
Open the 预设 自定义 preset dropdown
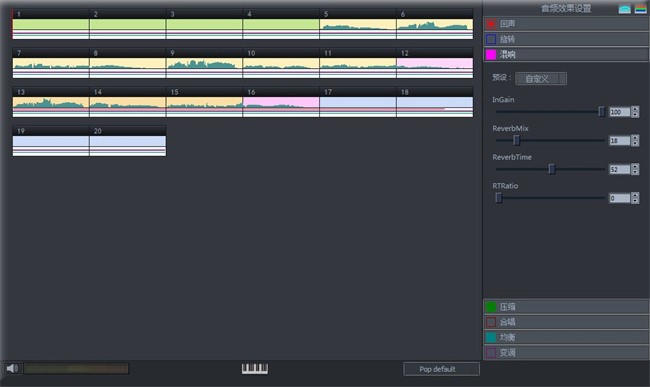click(541, 79)
